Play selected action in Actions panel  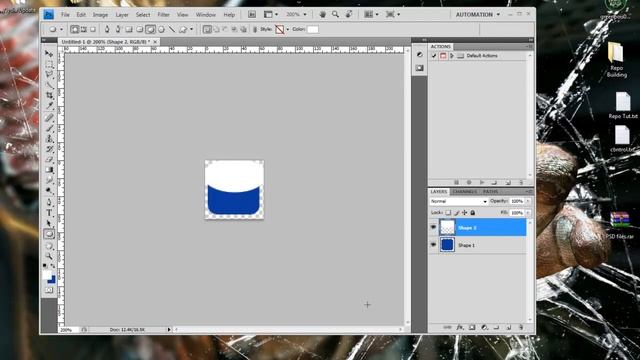(482, 182)
